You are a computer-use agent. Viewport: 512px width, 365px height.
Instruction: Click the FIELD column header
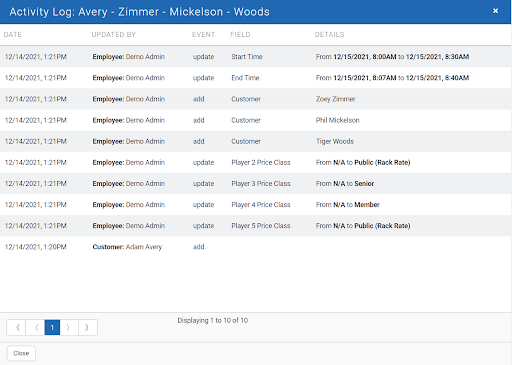pos(240,34)
